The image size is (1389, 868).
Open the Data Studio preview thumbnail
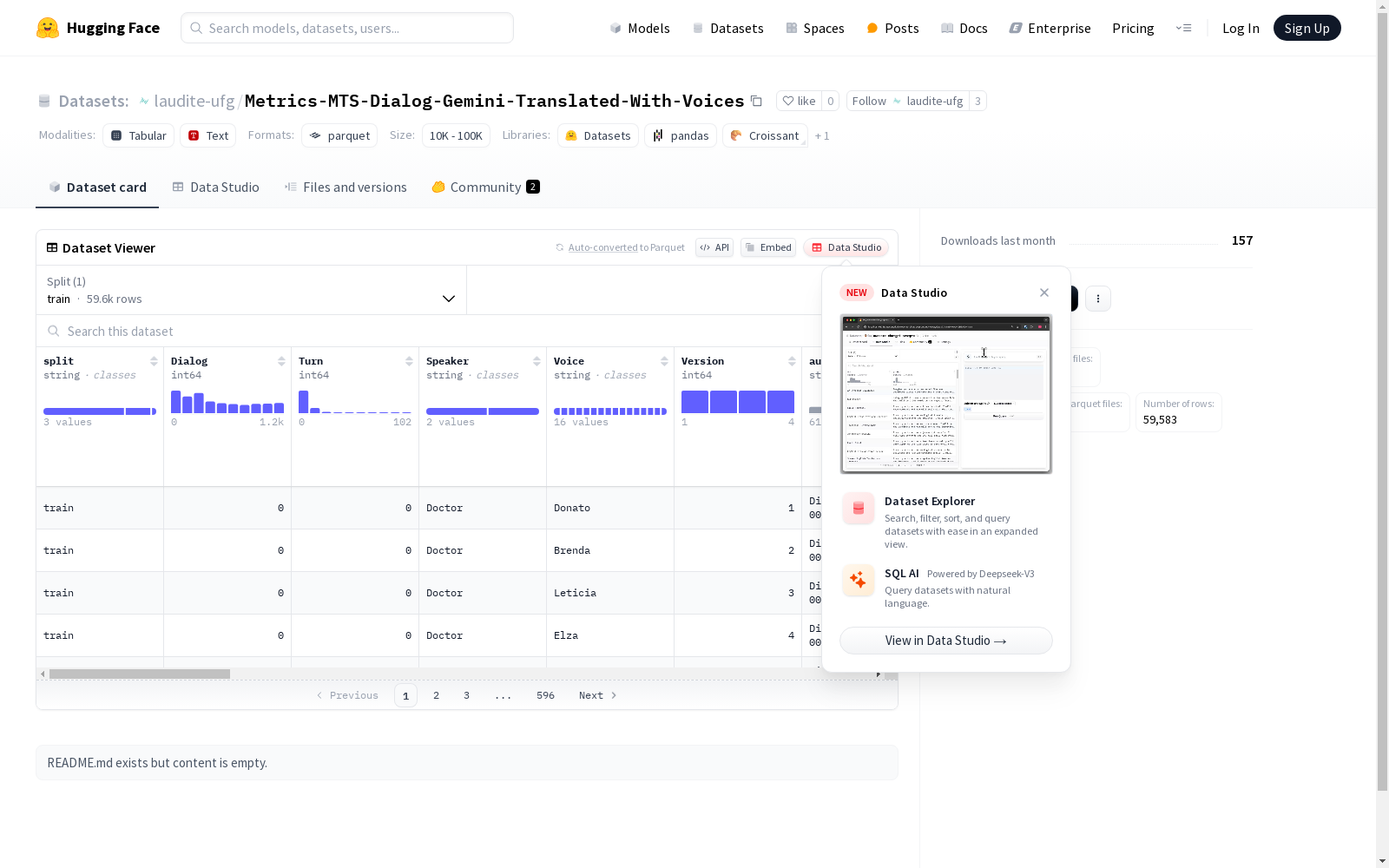click(x=946, y=394)
